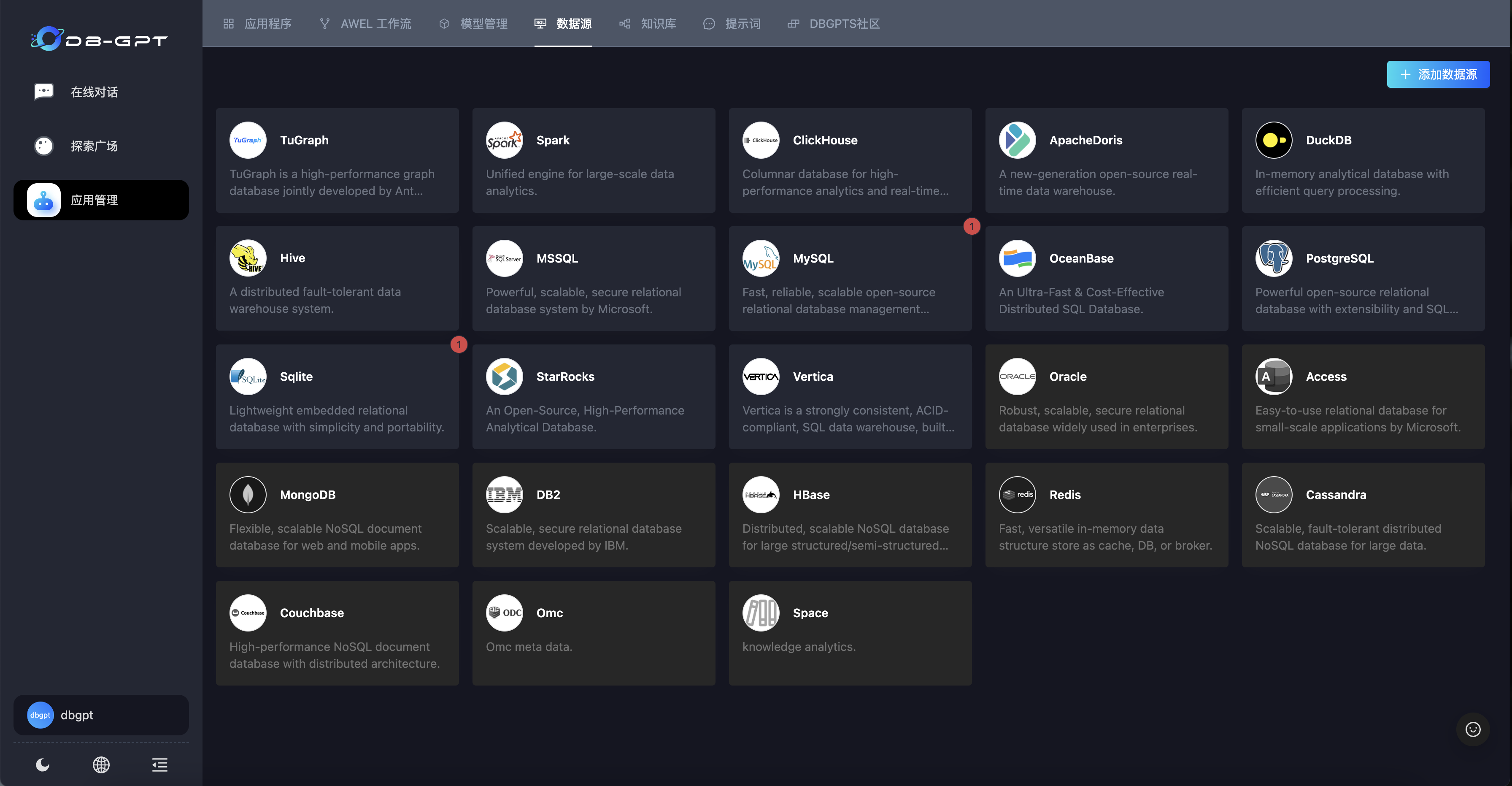The width and height of the screenshot is (1512, 786).
Task: Click the Hive bee logo icon
Action: click(248, 258)
